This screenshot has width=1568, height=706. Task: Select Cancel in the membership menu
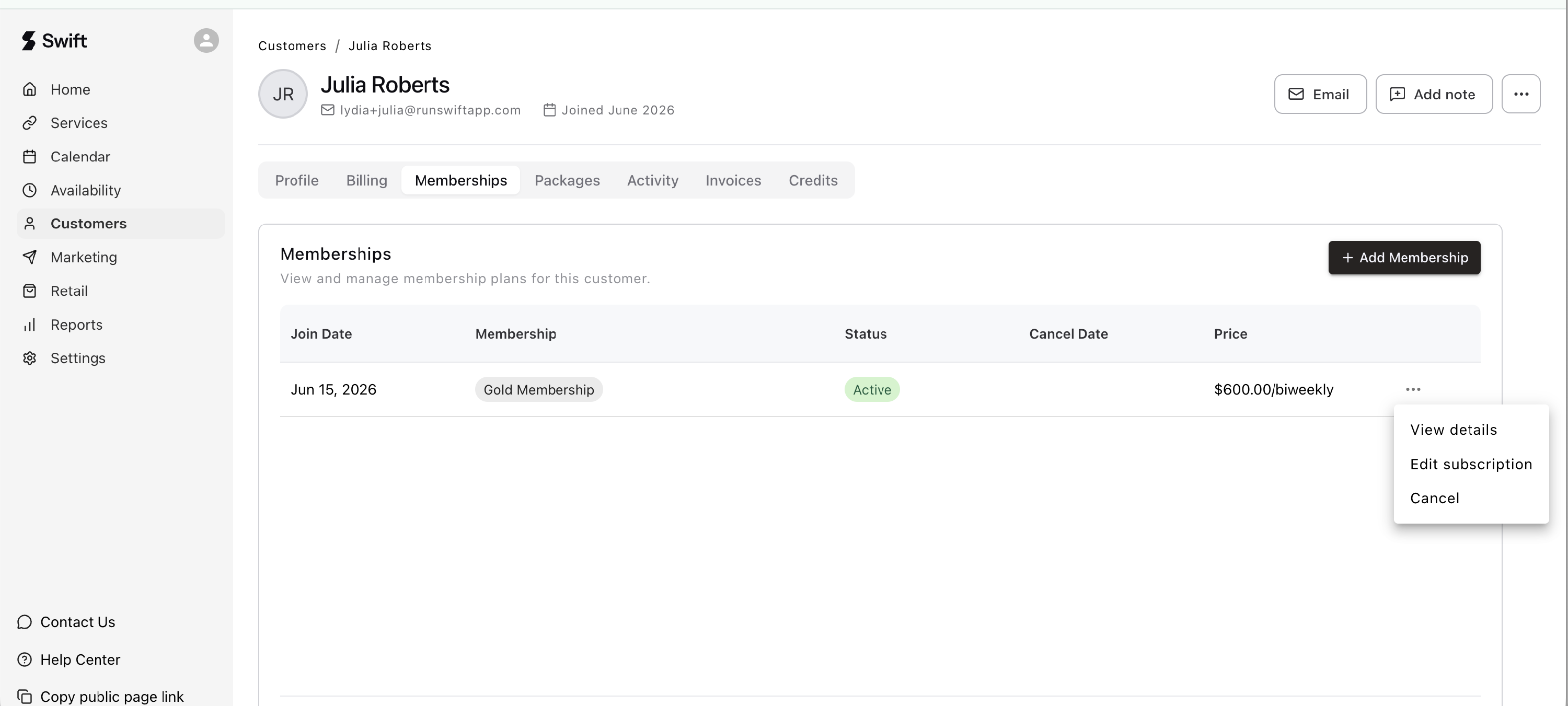pos(1471,498)
